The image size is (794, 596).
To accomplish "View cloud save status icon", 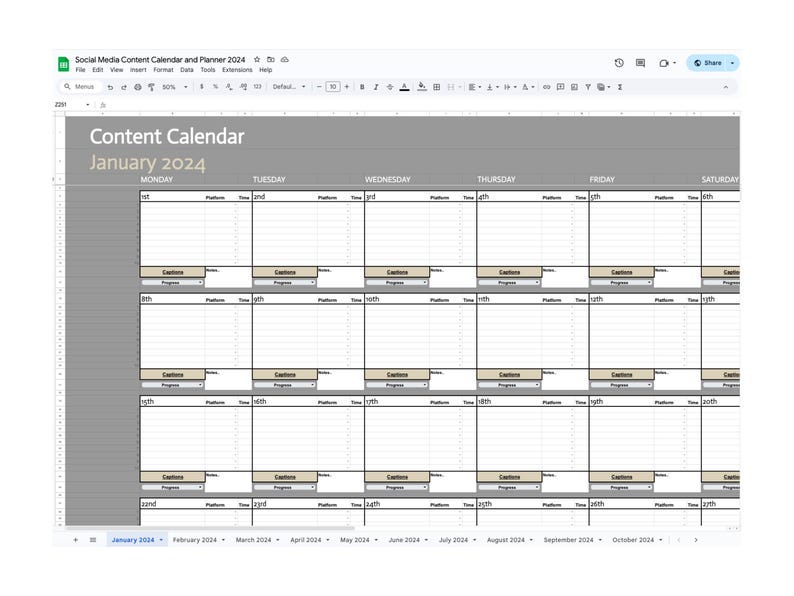I will click(285, 59).
